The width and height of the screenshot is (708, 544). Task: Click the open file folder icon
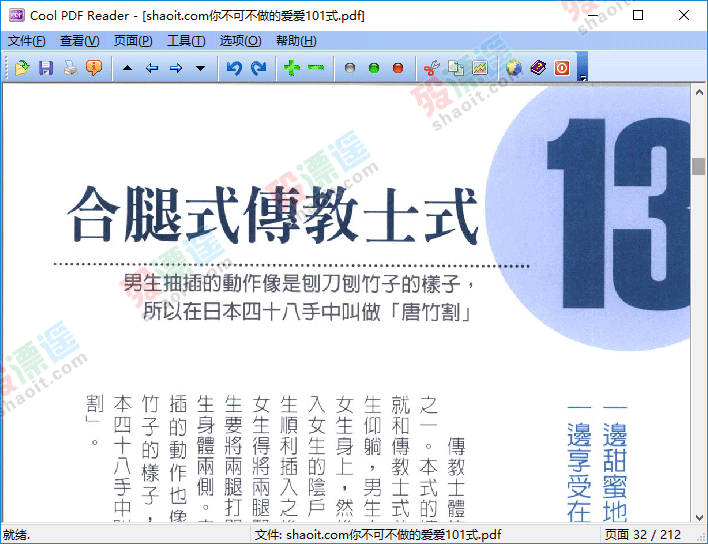coord(22,68)
